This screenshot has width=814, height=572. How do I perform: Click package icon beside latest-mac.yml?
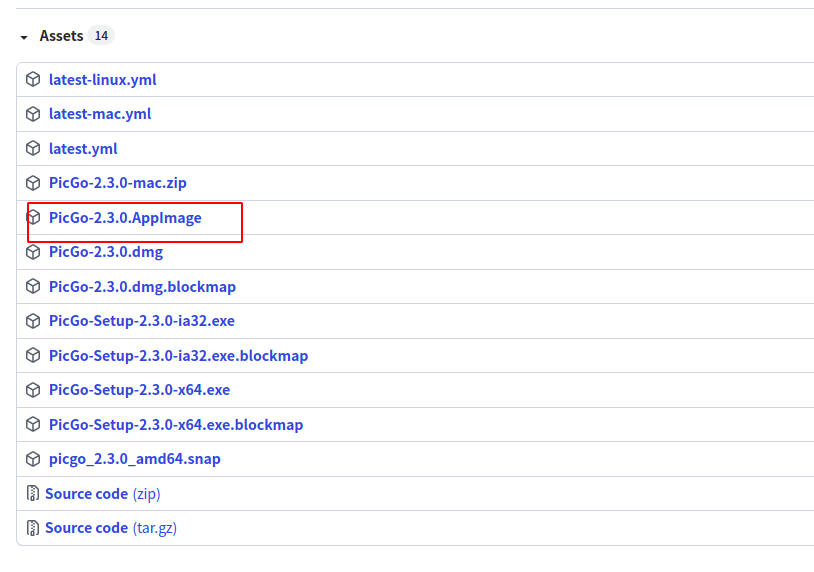tap(33, 114)
